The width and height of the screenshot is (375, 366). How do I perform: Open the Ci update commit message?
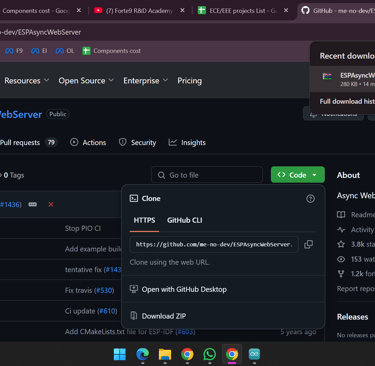click(x=80, y=311)
